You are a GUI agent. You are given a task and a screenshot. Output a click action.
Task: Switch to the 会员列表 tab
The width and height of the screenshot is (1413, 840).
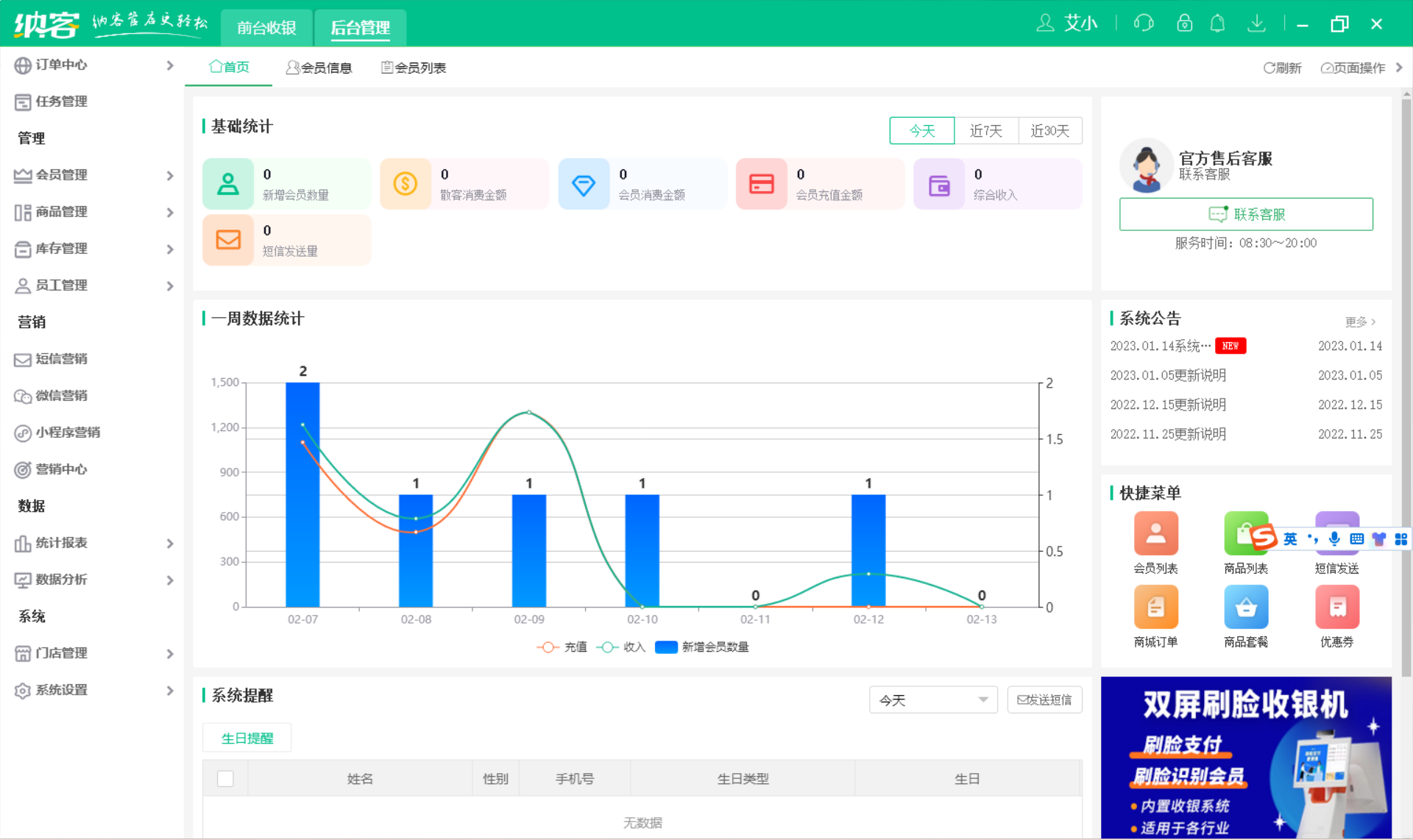click(413, 67)
